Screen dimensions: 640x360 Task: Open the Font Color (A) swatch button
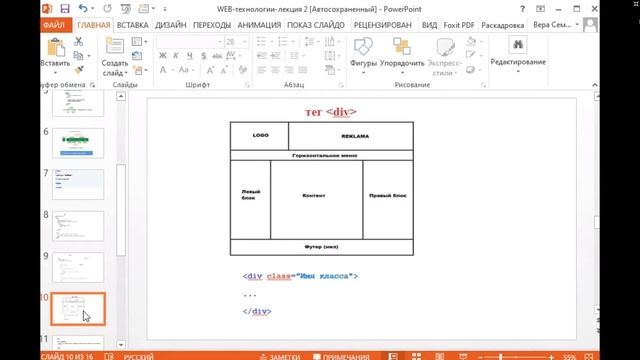point(163,70)
